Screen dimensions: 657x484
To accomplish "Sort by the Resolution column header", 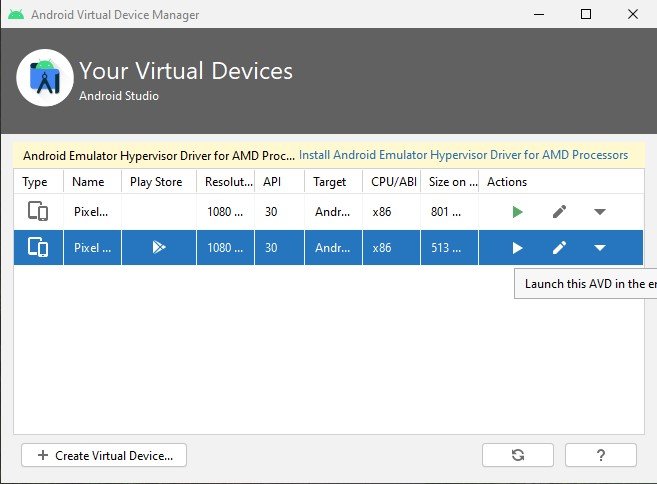I will 225,182.
